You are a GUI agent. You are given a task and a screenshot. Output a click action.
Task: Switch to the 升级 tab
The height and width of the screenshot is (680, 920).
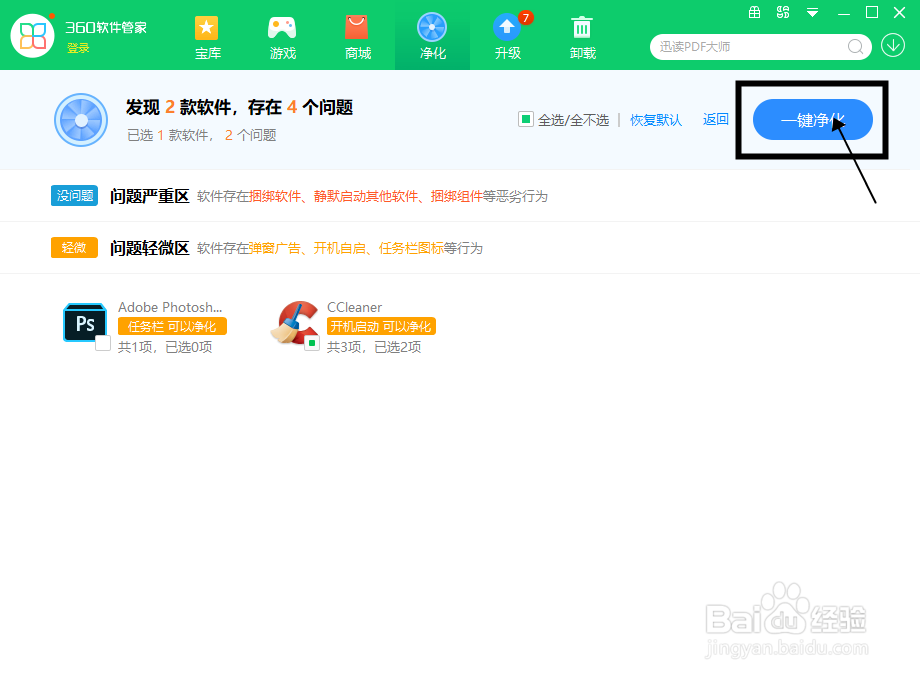tap(507, 36)
